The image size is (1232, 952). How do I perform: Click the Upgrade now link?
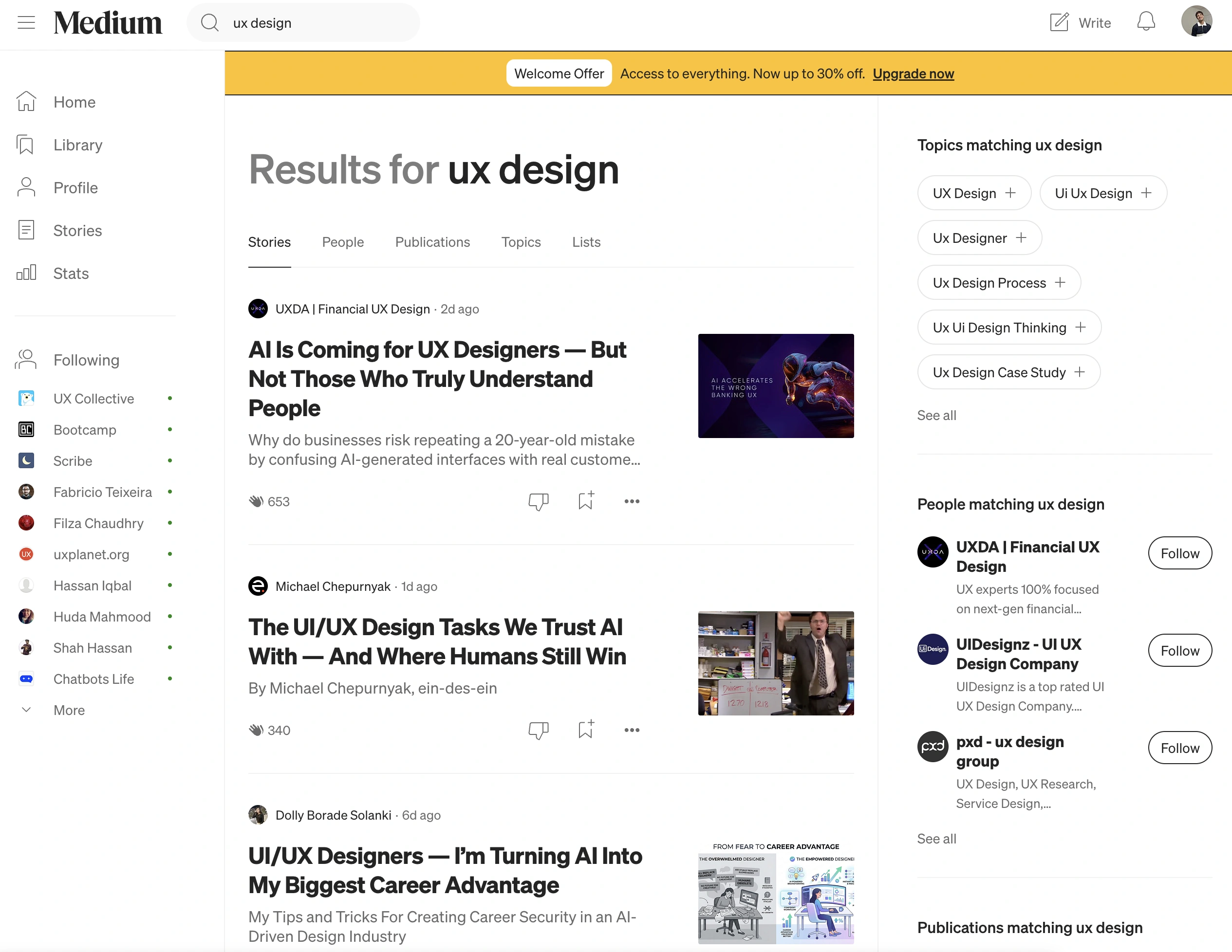[913, 73]
